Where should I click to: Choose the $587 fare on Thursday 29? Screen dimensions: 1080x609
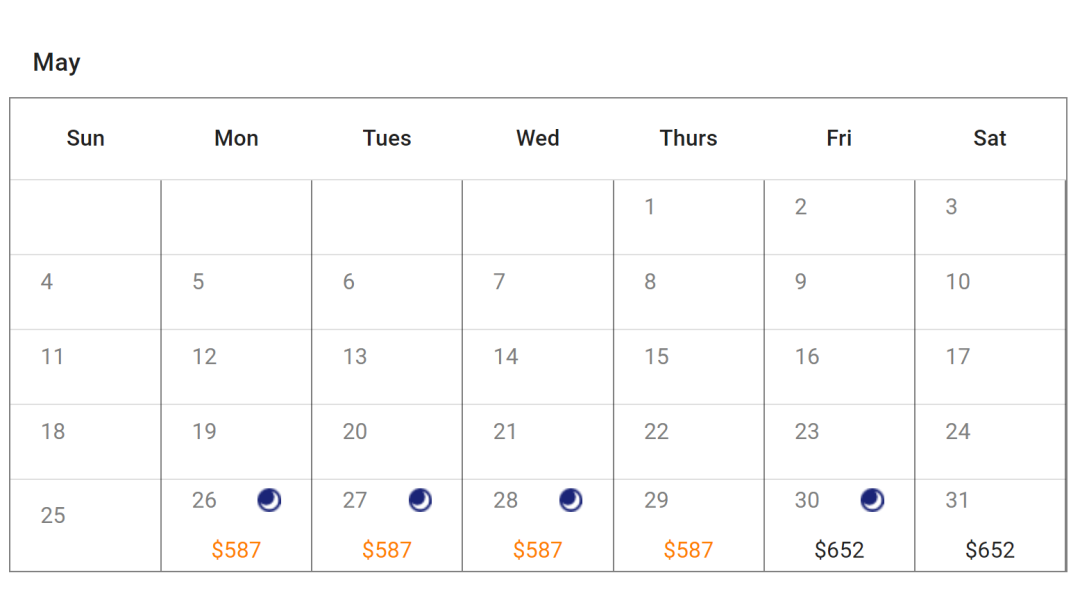click(x=688, y=550)
